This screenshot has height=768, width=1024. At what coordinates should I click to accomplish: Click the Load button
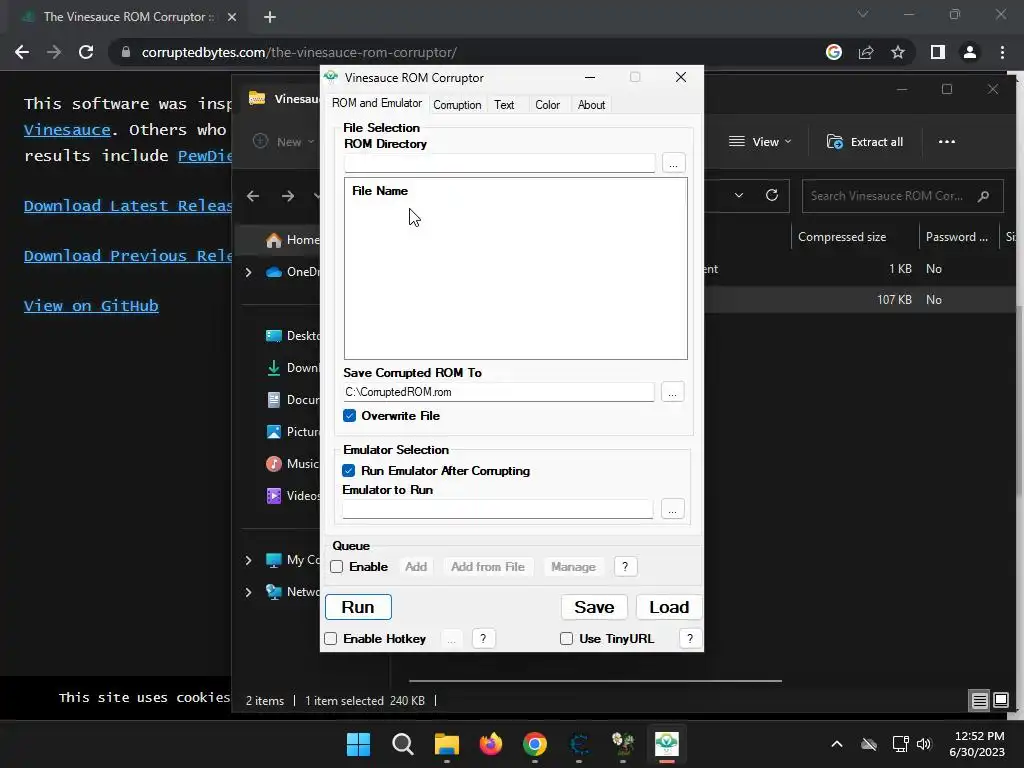[669, 607]
